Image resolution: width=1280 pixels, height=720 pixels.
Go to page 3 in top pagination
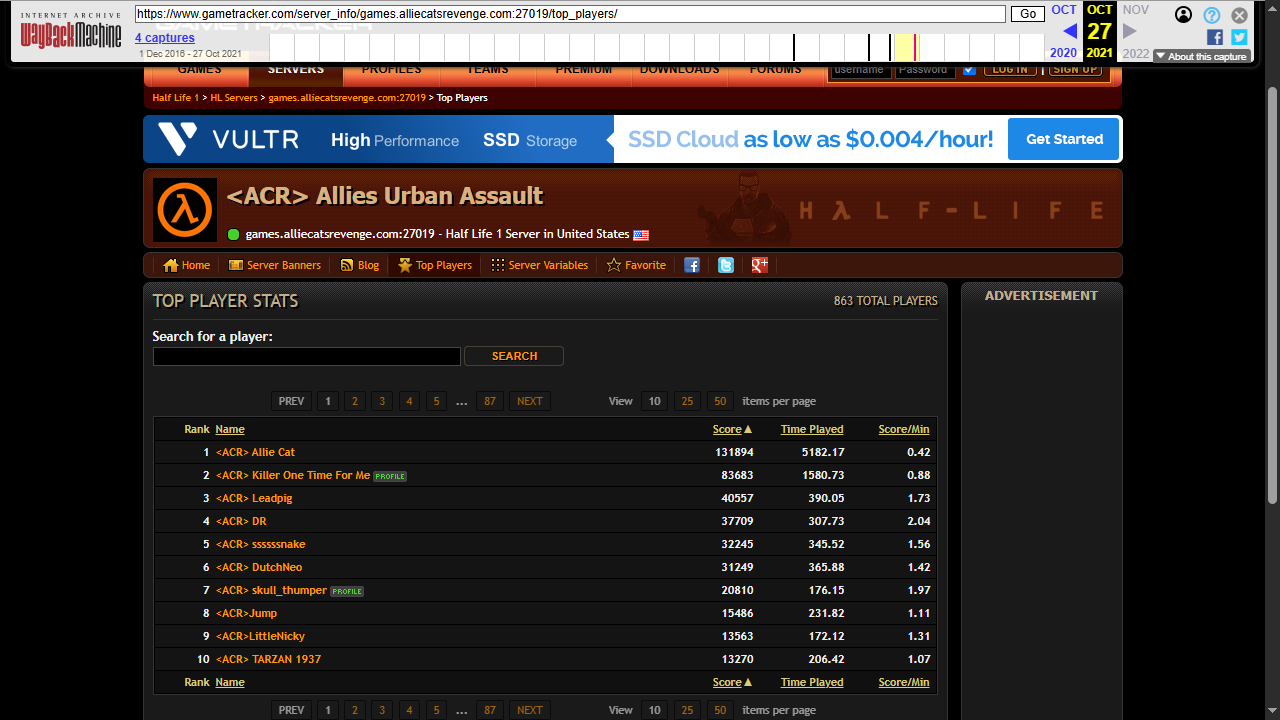point(381,401)
